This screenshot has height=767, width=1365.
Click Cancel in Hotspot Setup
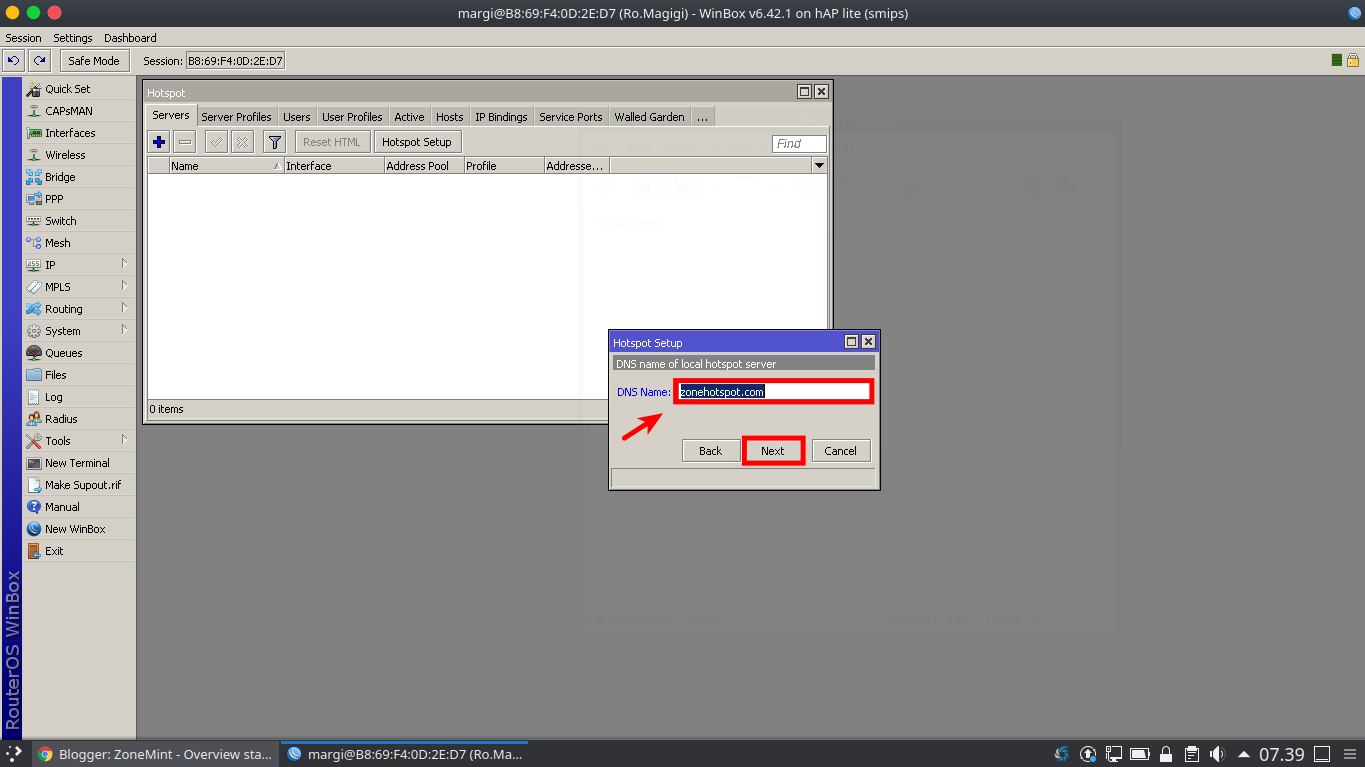tap(840, 451)
